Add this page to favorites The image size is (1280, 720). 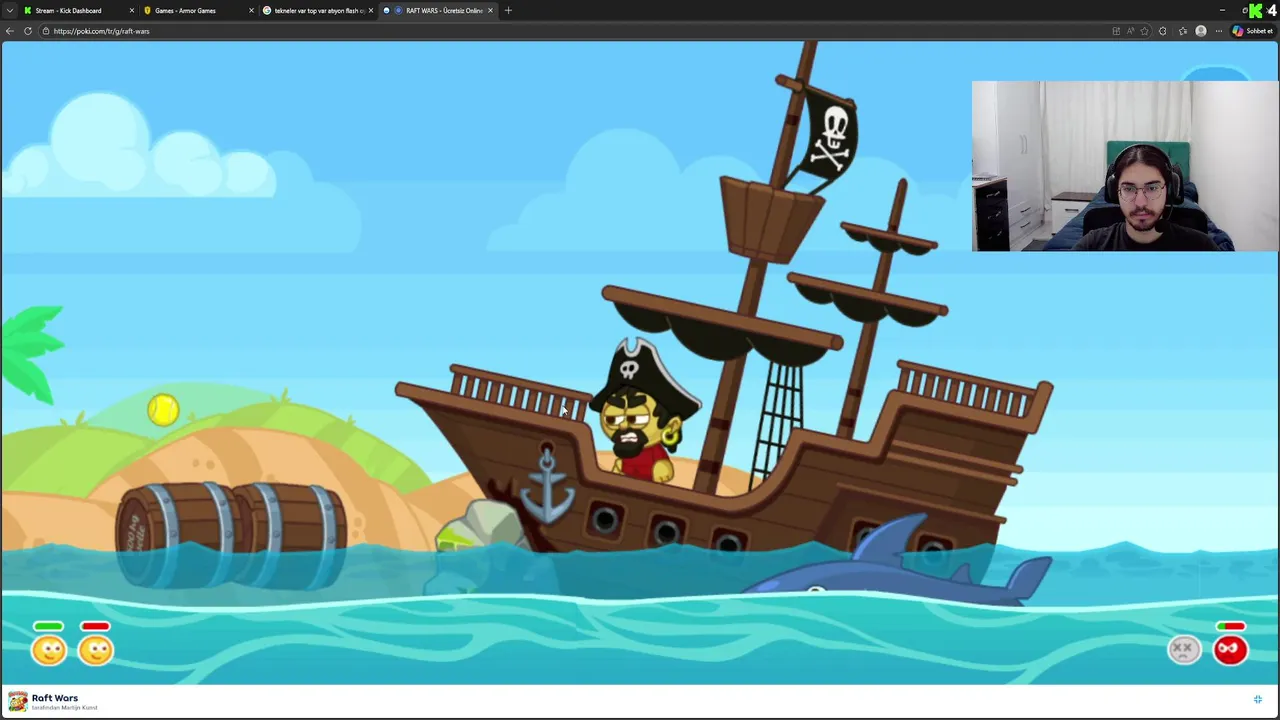(x=1145, y=31)
